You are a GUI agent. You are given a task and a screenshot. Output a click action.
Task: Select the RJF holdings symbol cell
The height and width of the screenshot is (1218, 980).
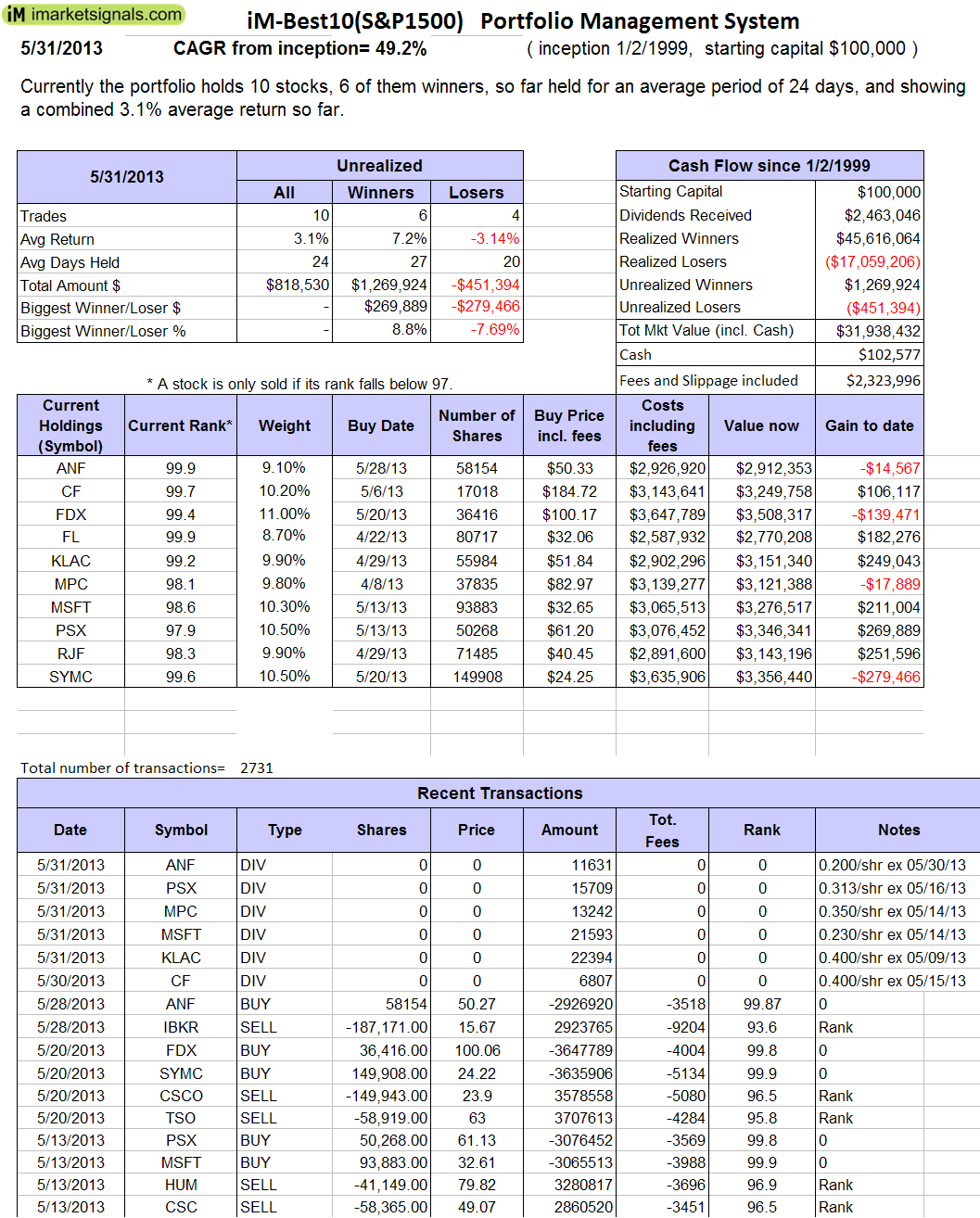(x=71, y=653)
